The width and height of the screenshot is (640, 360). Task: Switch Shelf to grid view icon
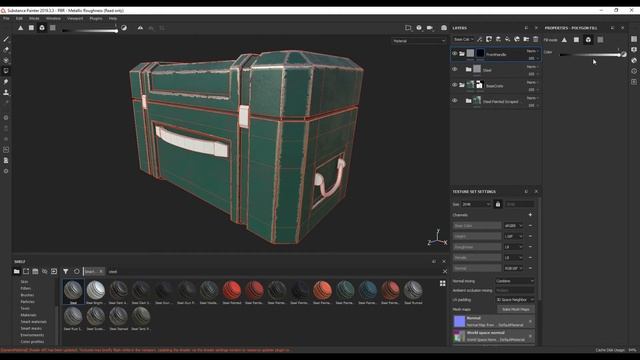coord(442,283)
